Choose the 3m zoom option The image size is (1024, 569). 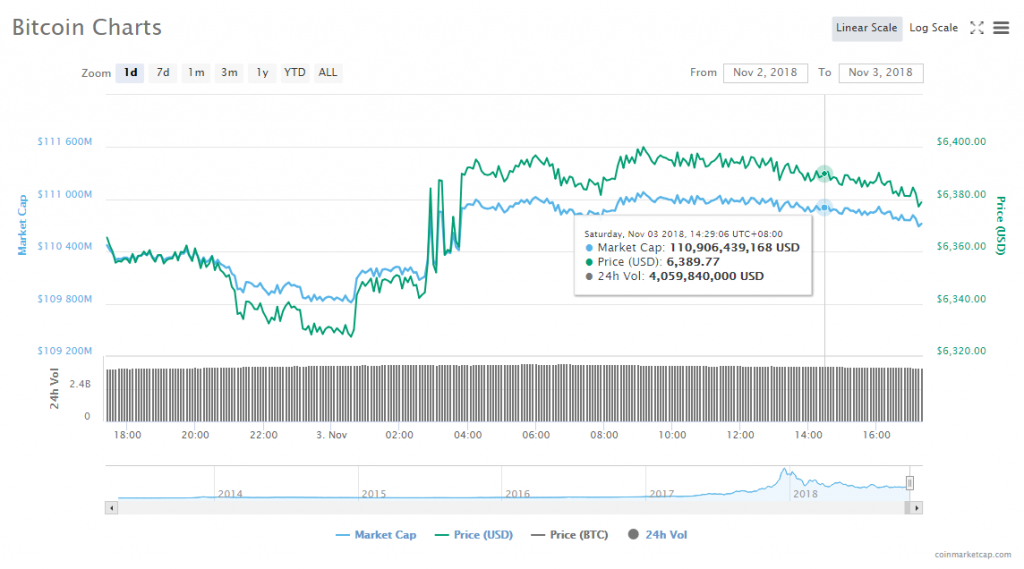(x=229, y=73)
